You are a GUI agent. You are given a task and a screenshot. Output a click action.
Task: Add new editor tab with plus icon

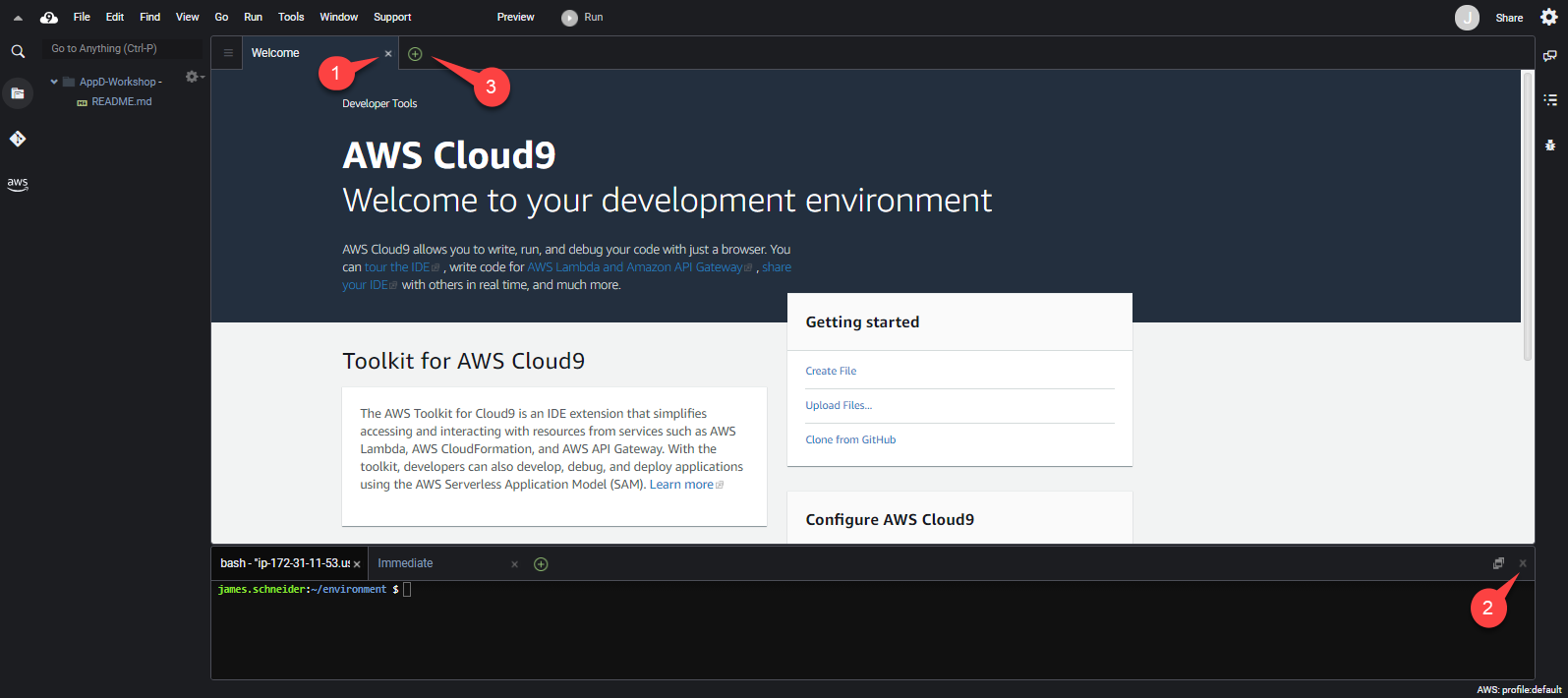click(x=415, y=54)
